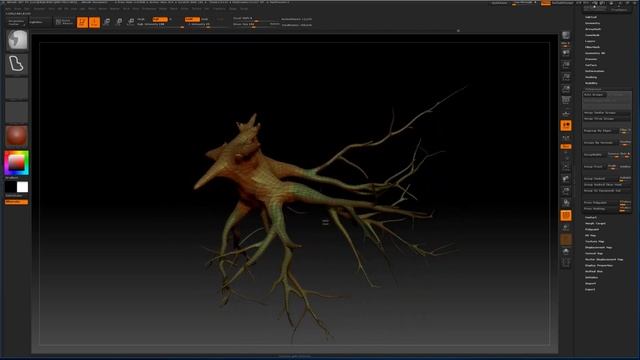Click the Frame mesh icon
The height and width of the screenshot is (360, 640).
(x=566, y=167)
